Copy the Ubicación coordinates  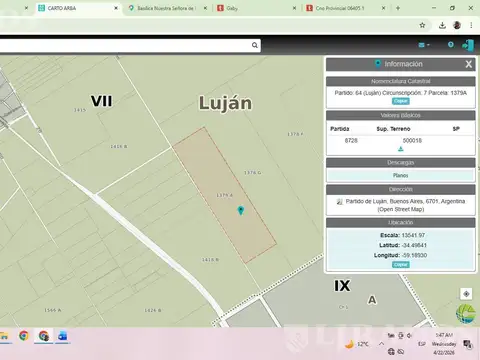(400, 264)
